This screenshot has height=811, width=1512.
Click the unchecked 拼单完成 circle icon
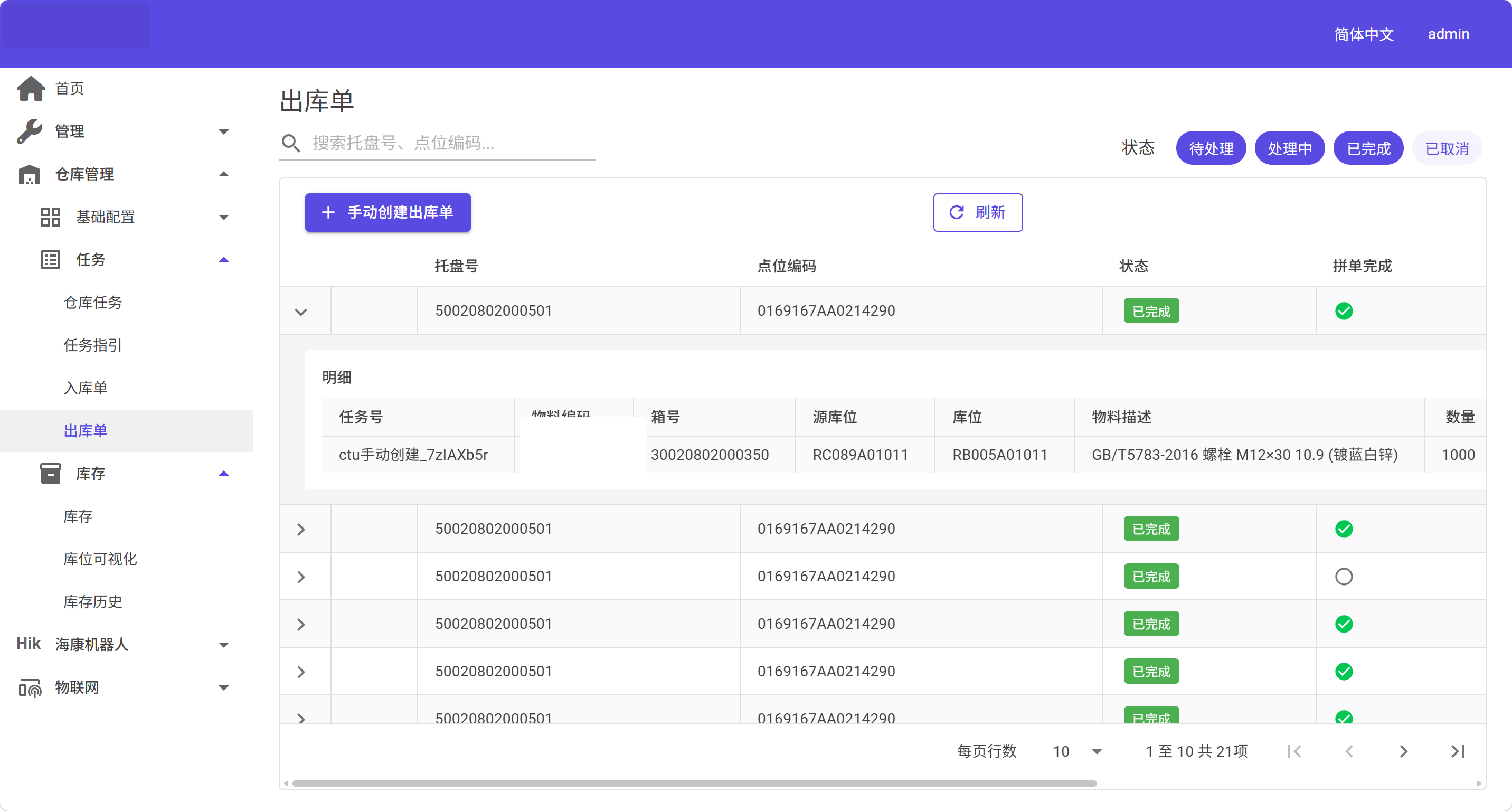(x=1344, y=577)
